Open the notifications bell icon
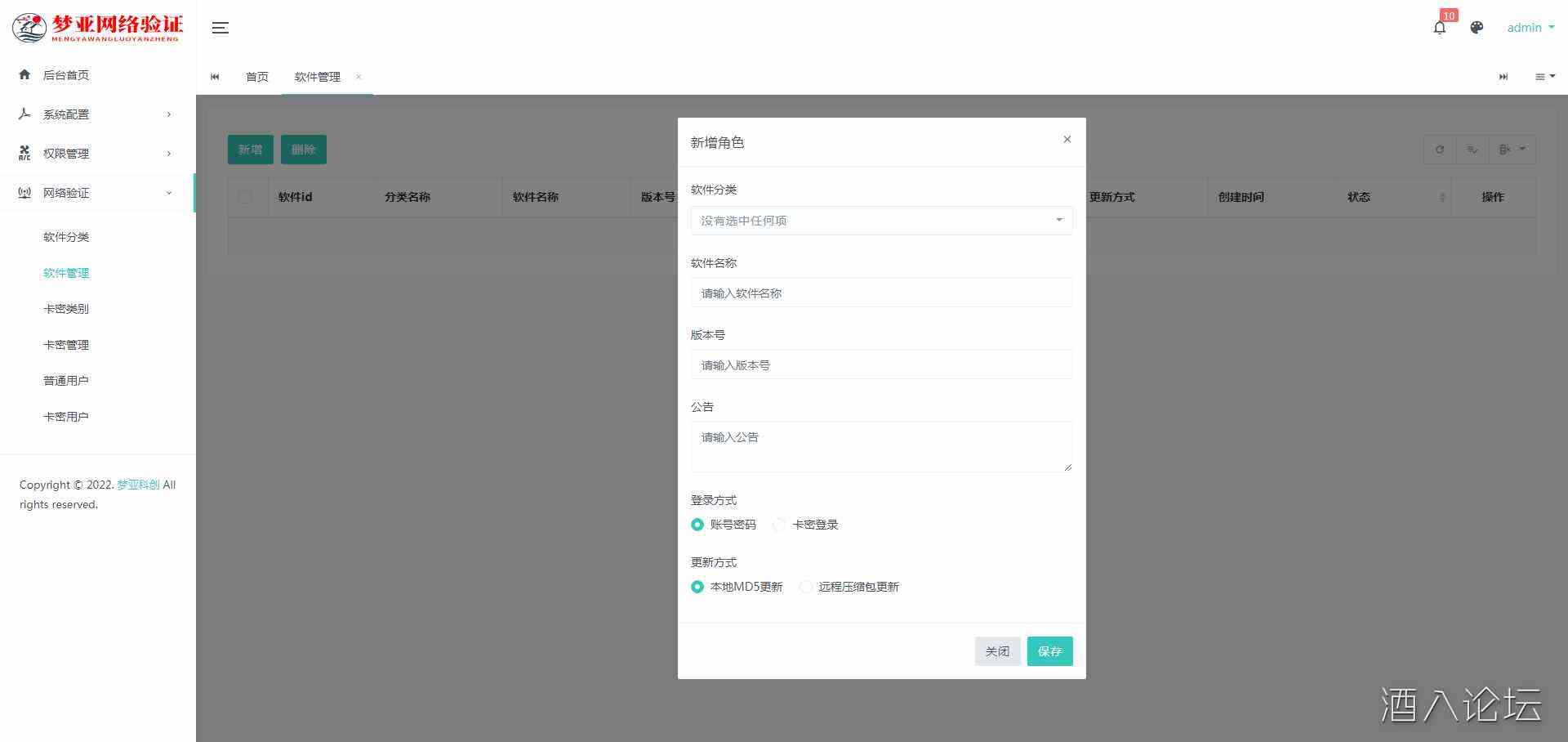The image size is (1568, 742). click(1440, 28)
